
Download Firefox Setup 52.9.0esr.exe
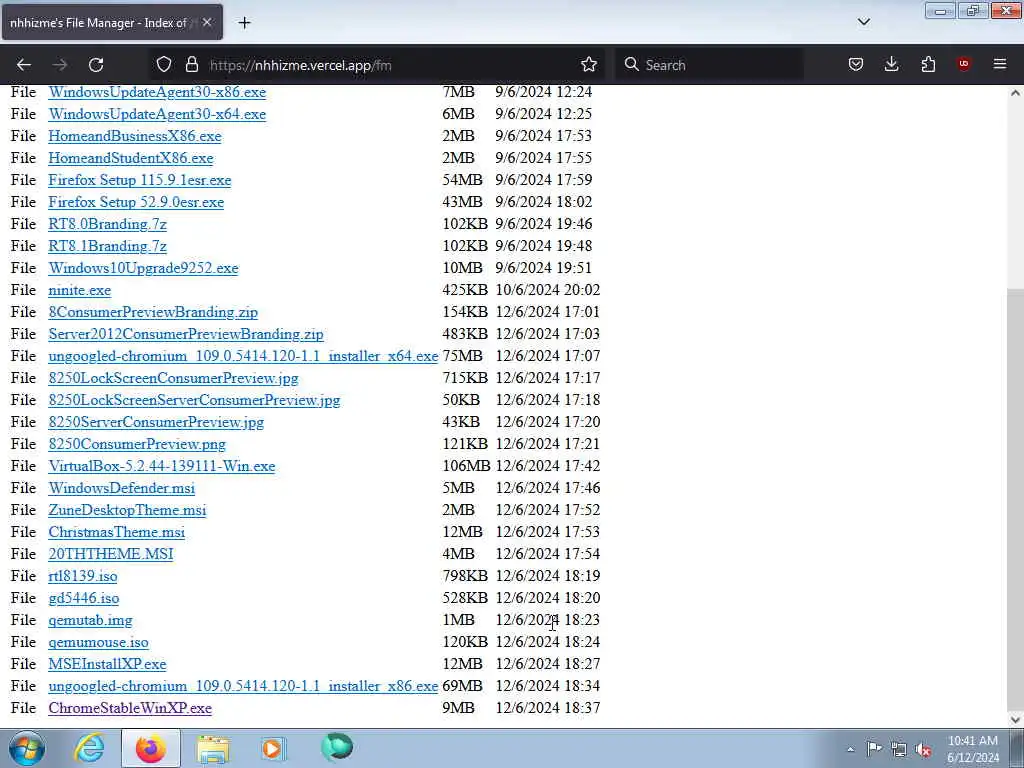136,202
